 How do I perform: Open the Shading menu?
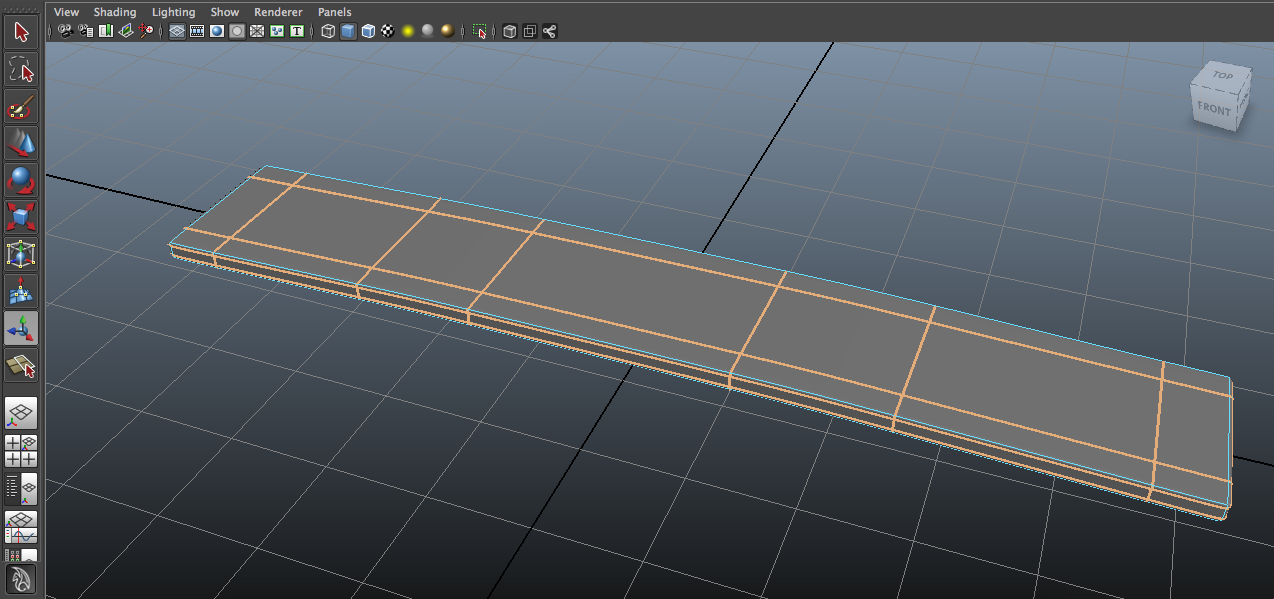[114, 11]
